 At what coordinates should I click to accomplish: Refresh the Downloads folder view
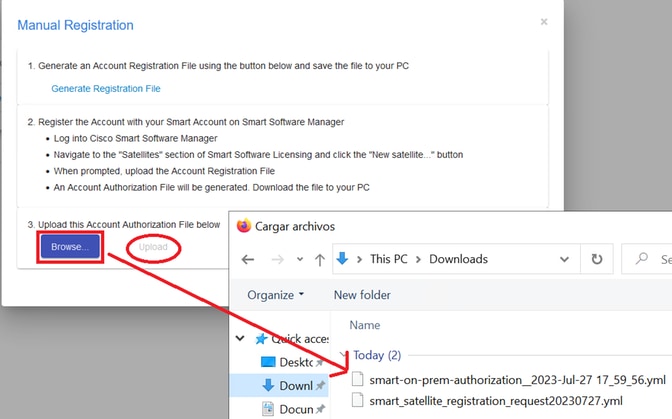pyautogui.click(x=597, y=259)
